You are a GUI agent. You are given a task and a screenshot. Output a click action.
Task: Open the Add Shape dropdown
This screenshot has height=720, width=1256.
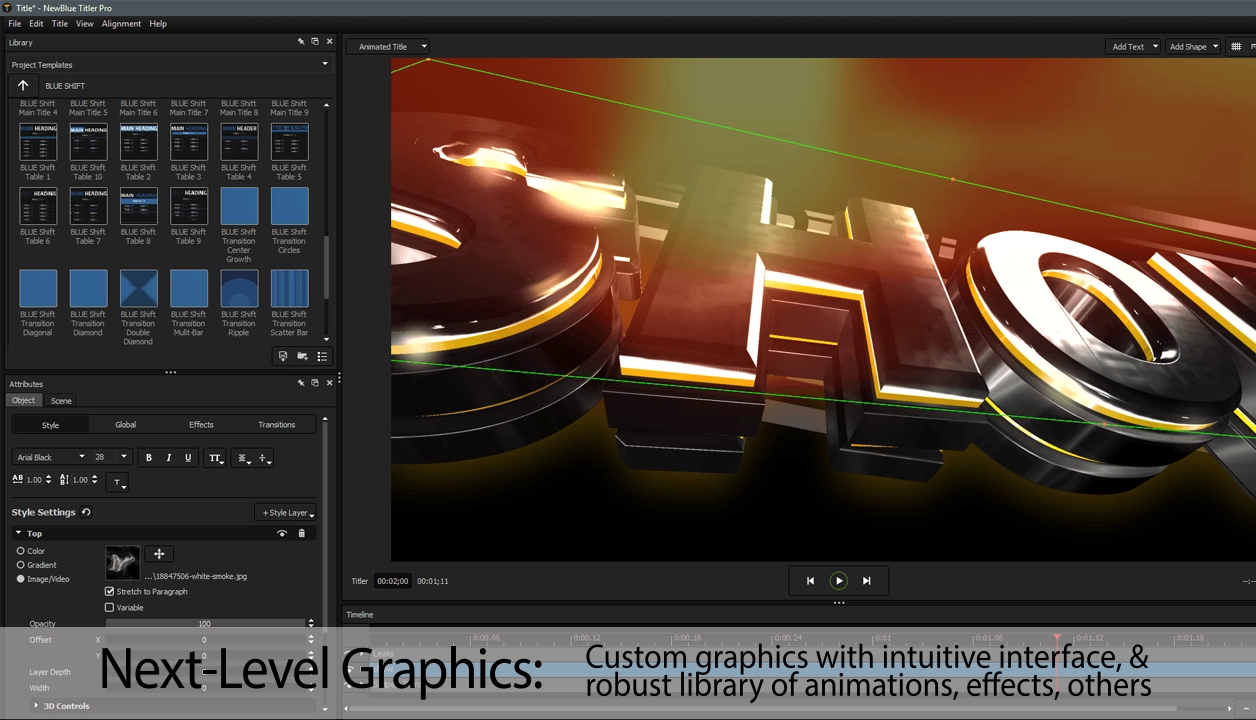1194,46
